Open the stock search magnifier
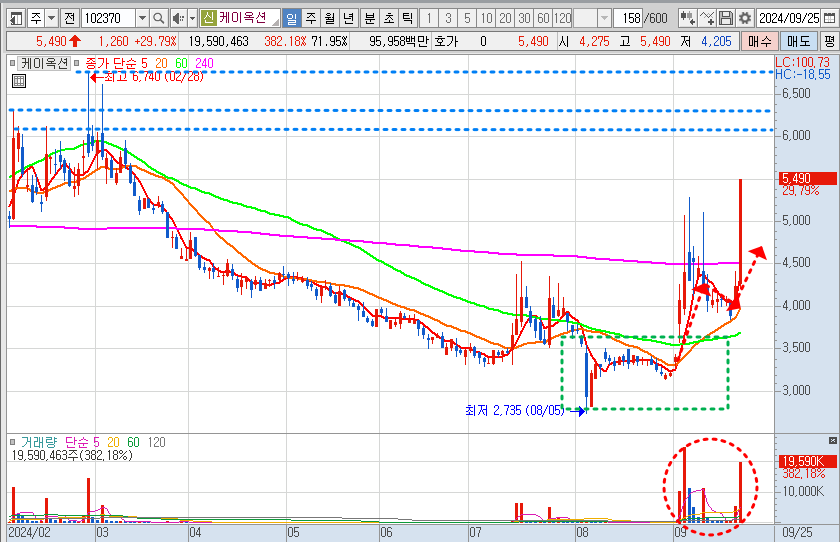This screenshot has height=542, width=840. point(158,19)
